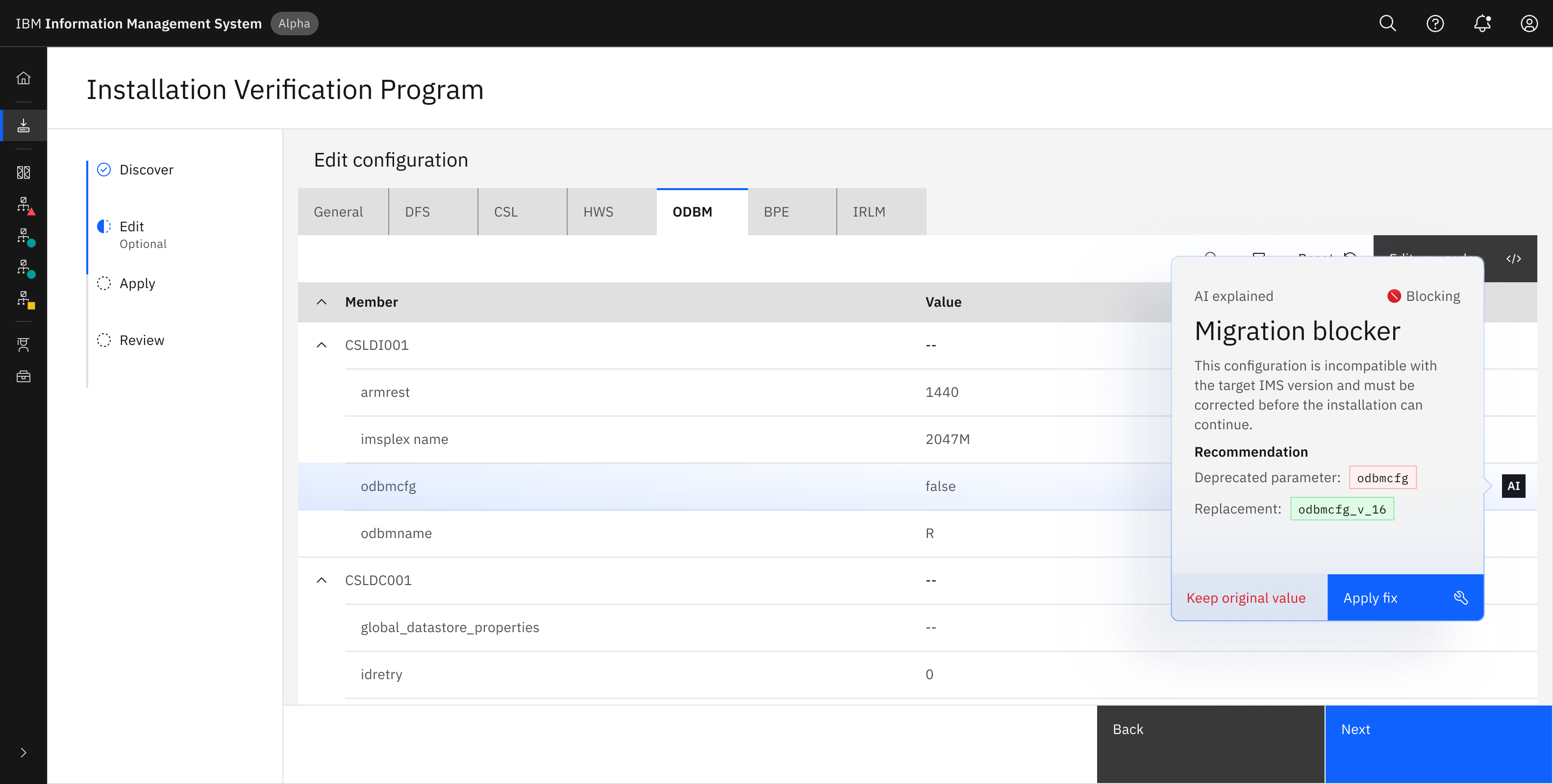Click the Next button
Screen dimensions: 1553x784
(1438, 744)
